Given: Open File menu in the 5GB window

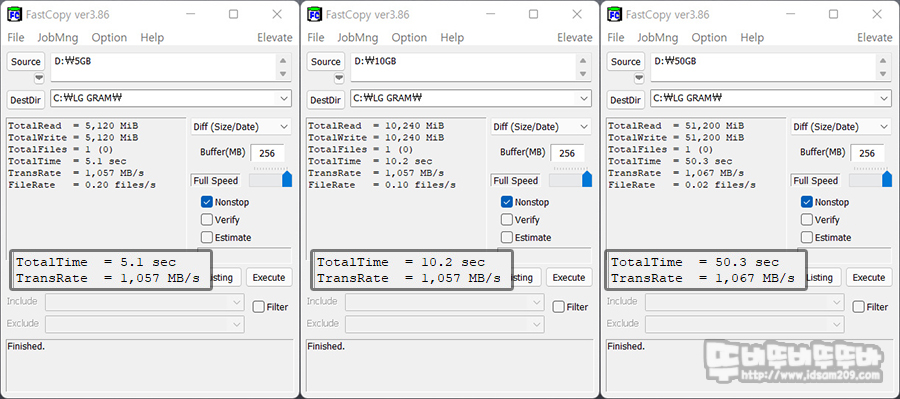Looking at the screenshot, I should click(x=15, y=37).
